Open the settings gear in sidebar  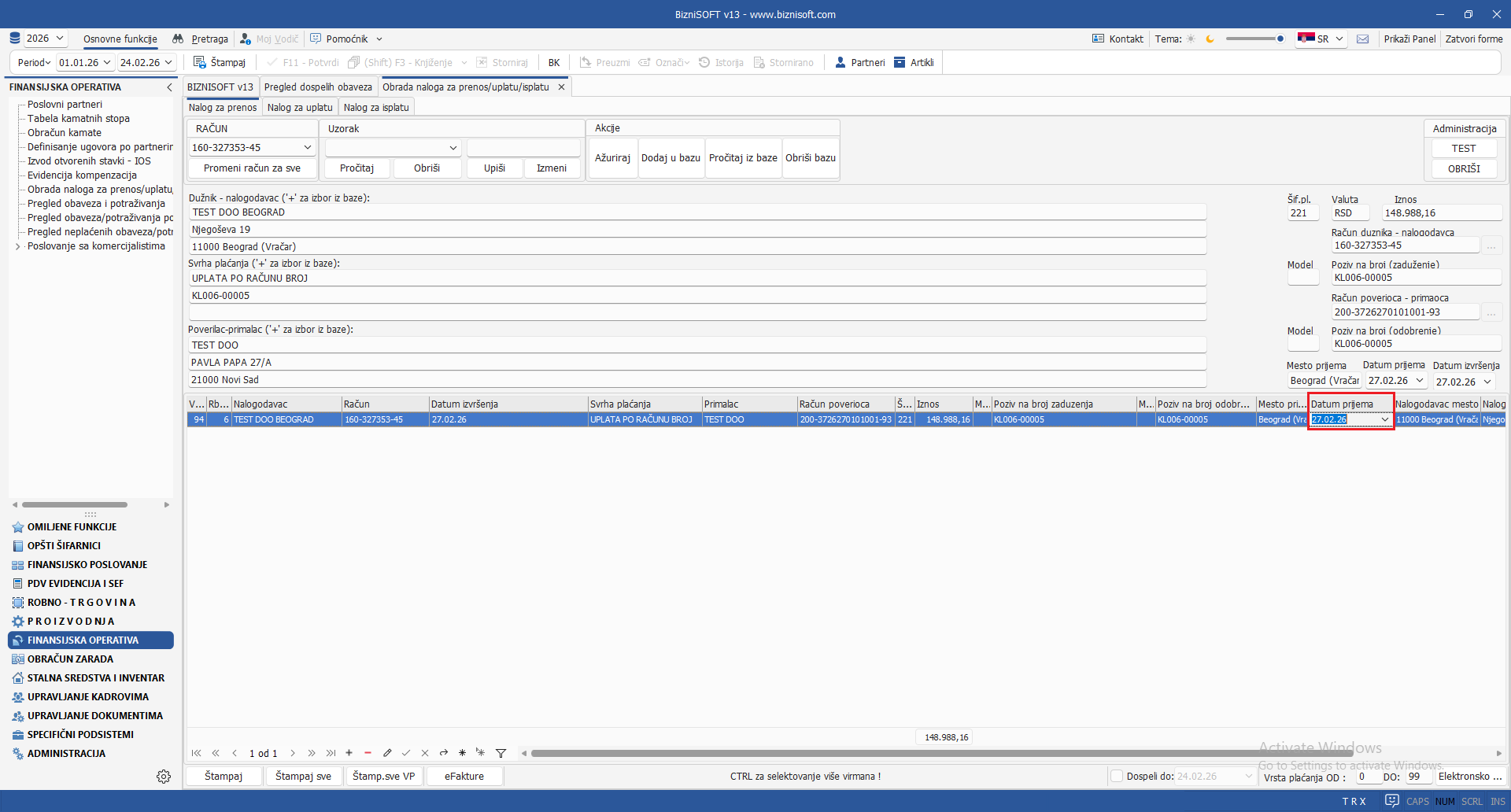164,777
